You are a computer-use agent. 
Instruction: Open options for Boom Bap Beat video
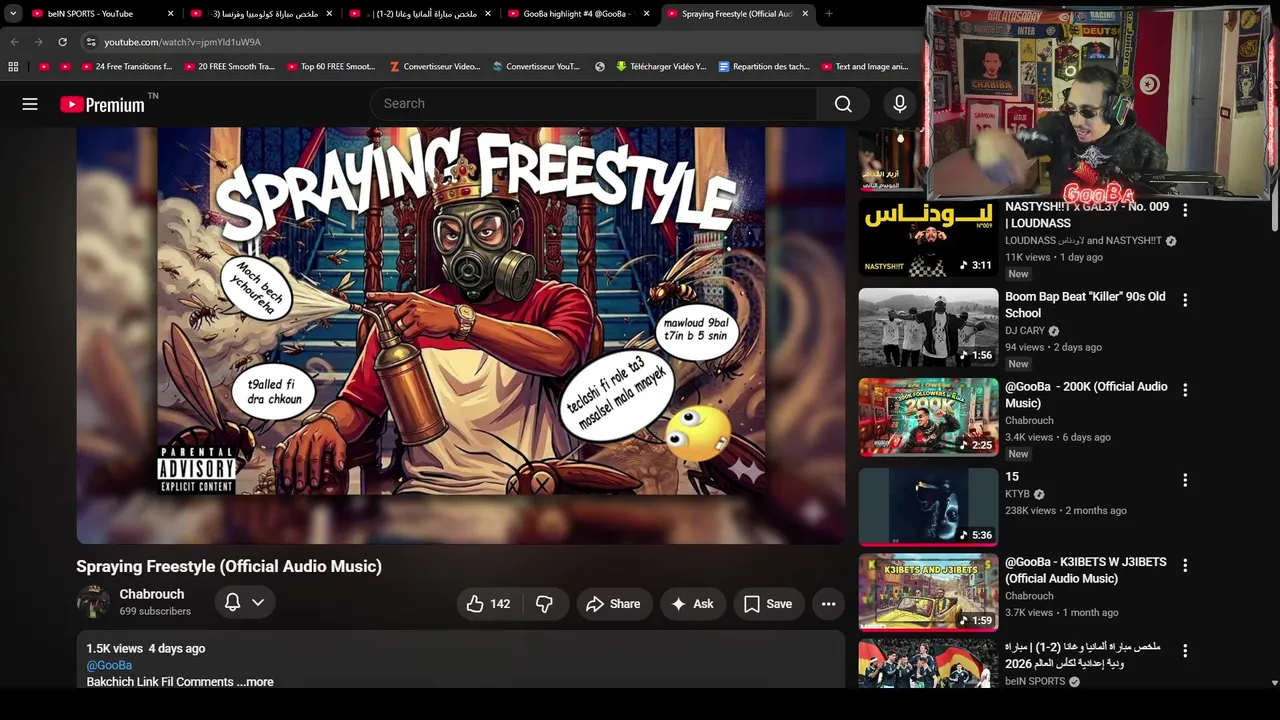1185,300
